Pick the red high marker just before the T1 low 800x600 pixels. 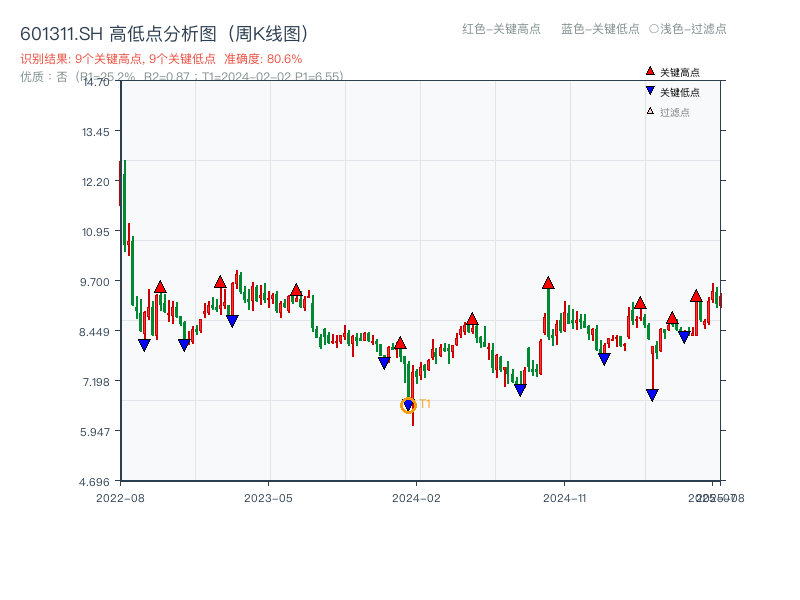(x=401, y=343)
